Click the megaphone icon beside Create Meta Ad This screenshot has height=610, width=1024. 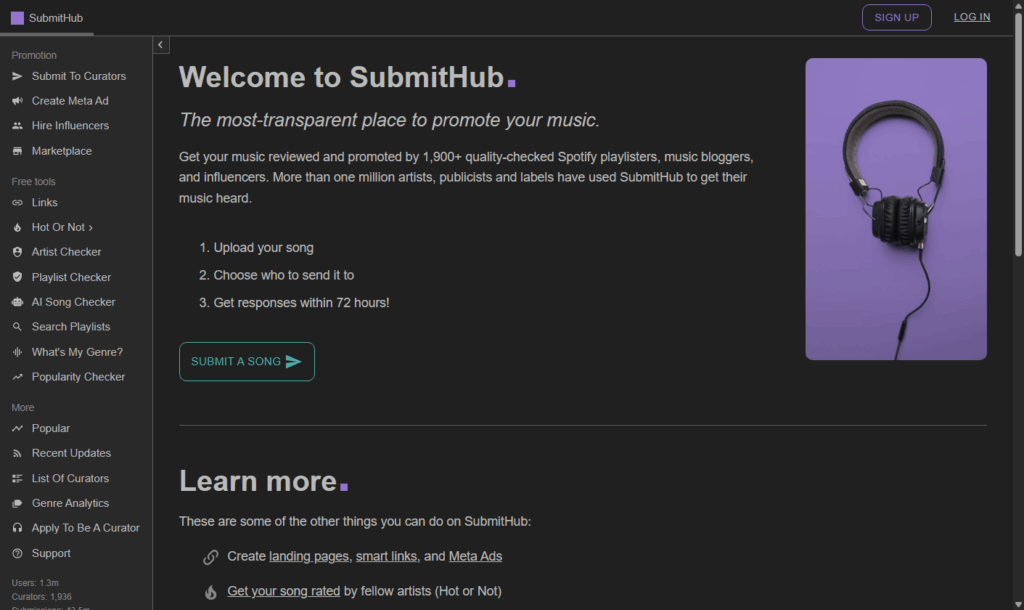tap(17, 101)
